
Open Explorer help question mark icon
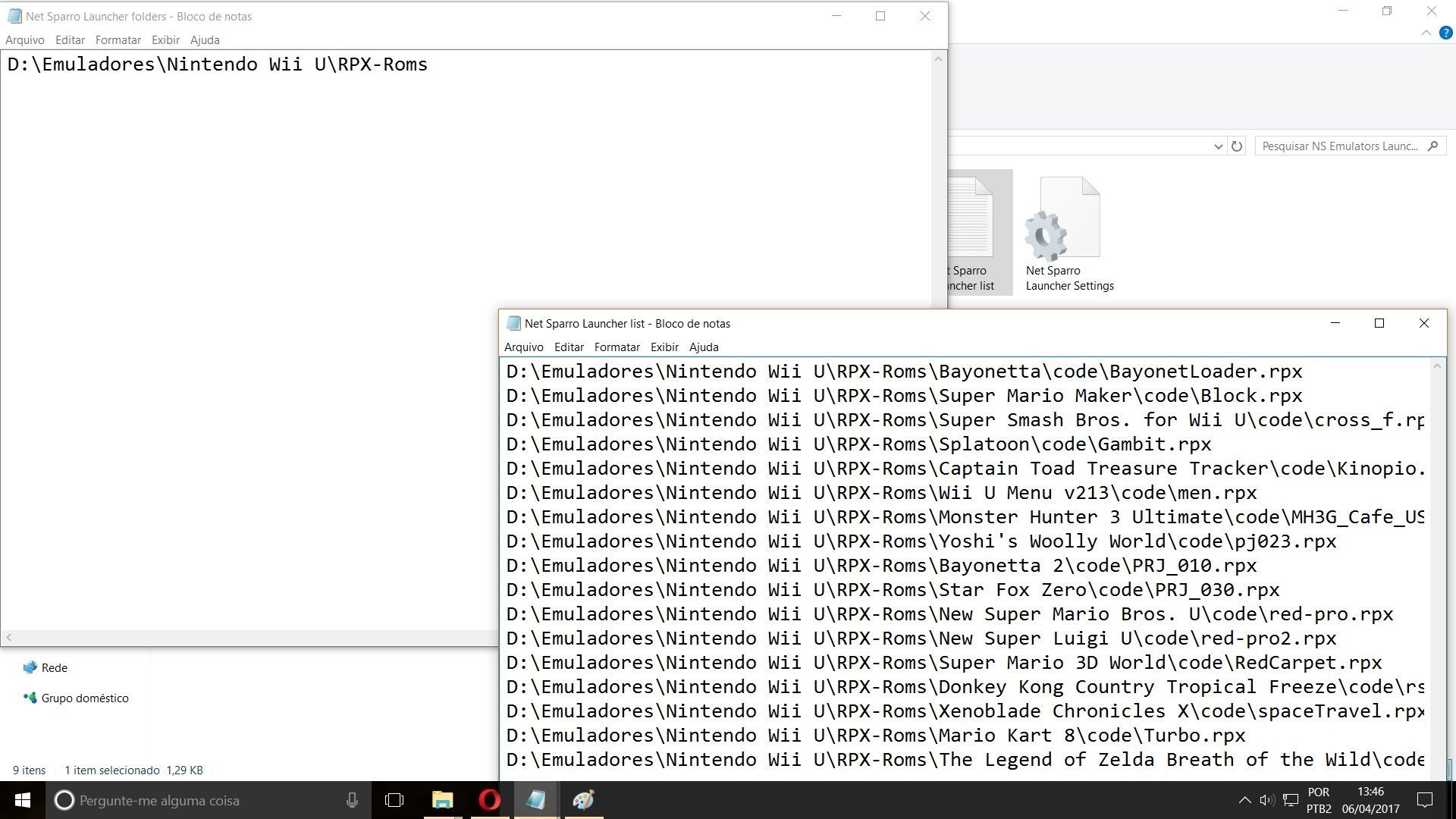1445,33
